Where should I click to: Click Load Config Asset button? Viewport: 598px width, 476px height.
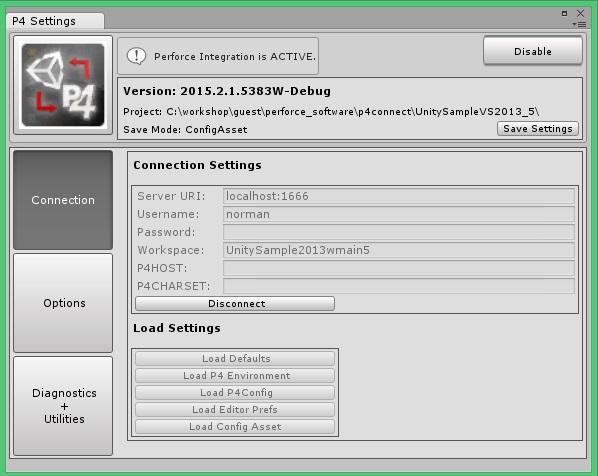(235, 426)
